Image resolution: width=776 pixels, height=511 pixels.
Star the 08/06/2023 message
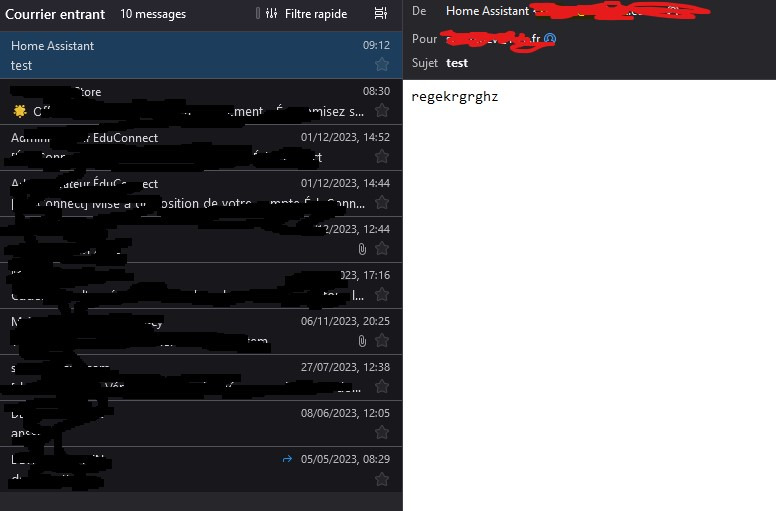(382, 432)
